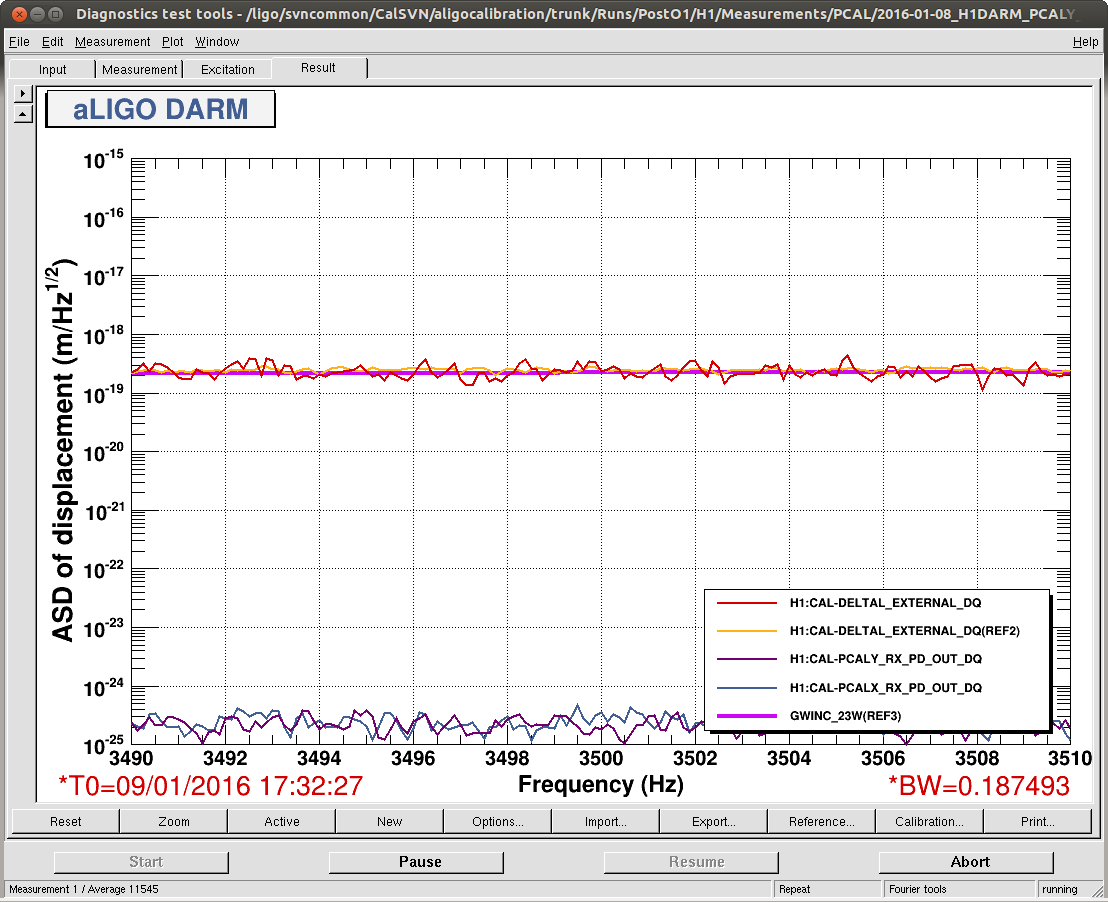Click the Fourier tools status field
Image resolution: width=1108 pixels, height=902 pixels.
[959, 889]
